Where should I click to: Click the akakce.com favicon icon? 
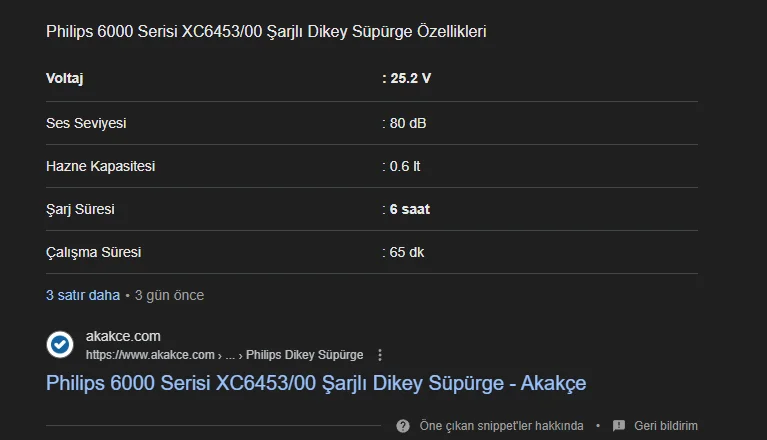tap(60, 345)
